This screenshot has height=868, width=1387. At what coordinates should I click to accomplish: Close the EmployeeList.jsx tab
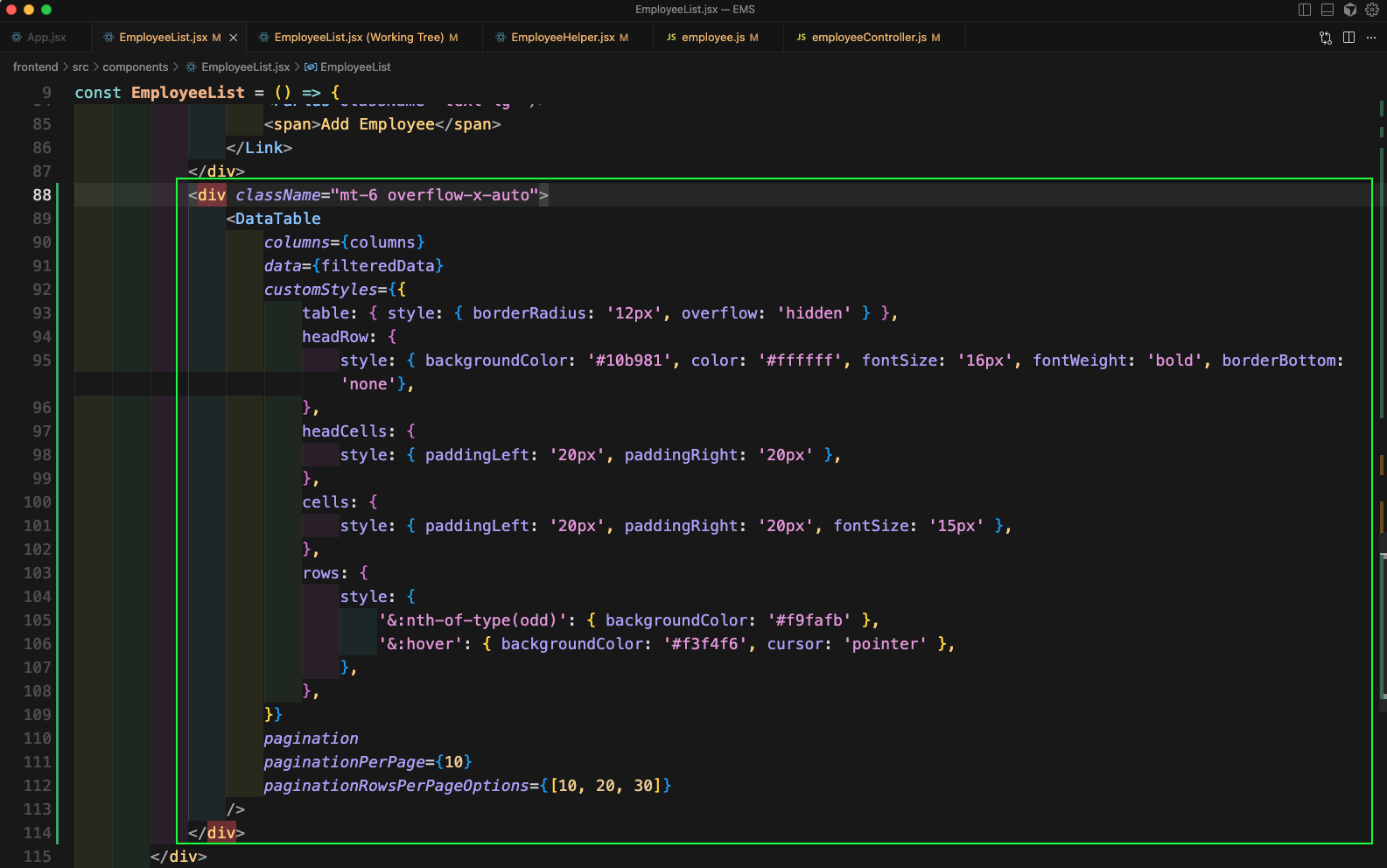234,38
